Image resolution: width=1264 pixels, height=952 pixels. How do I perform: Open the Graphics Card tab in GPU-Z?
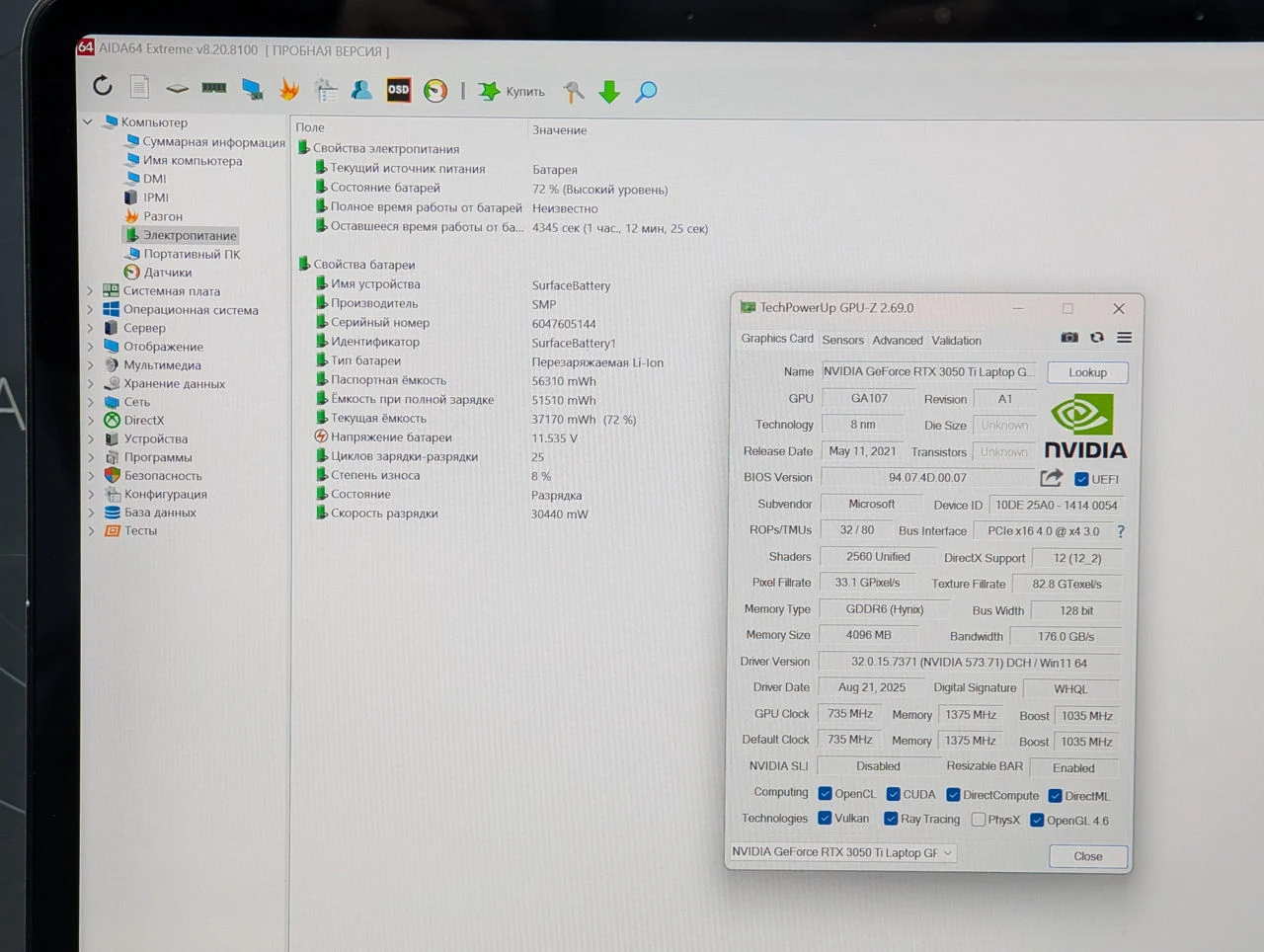tap(778, 339)
